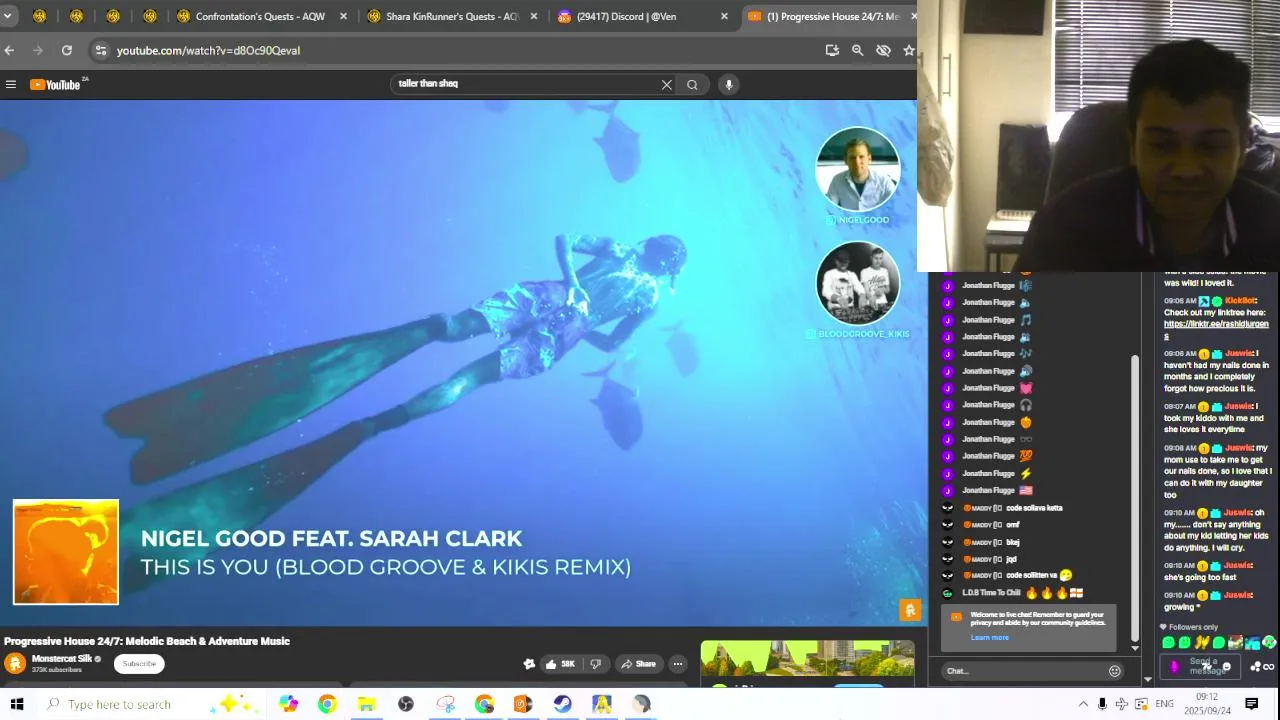1280x720 pixels.
Task: Switch to Confrontation's Quests - AQW tab
Action: 260,16
